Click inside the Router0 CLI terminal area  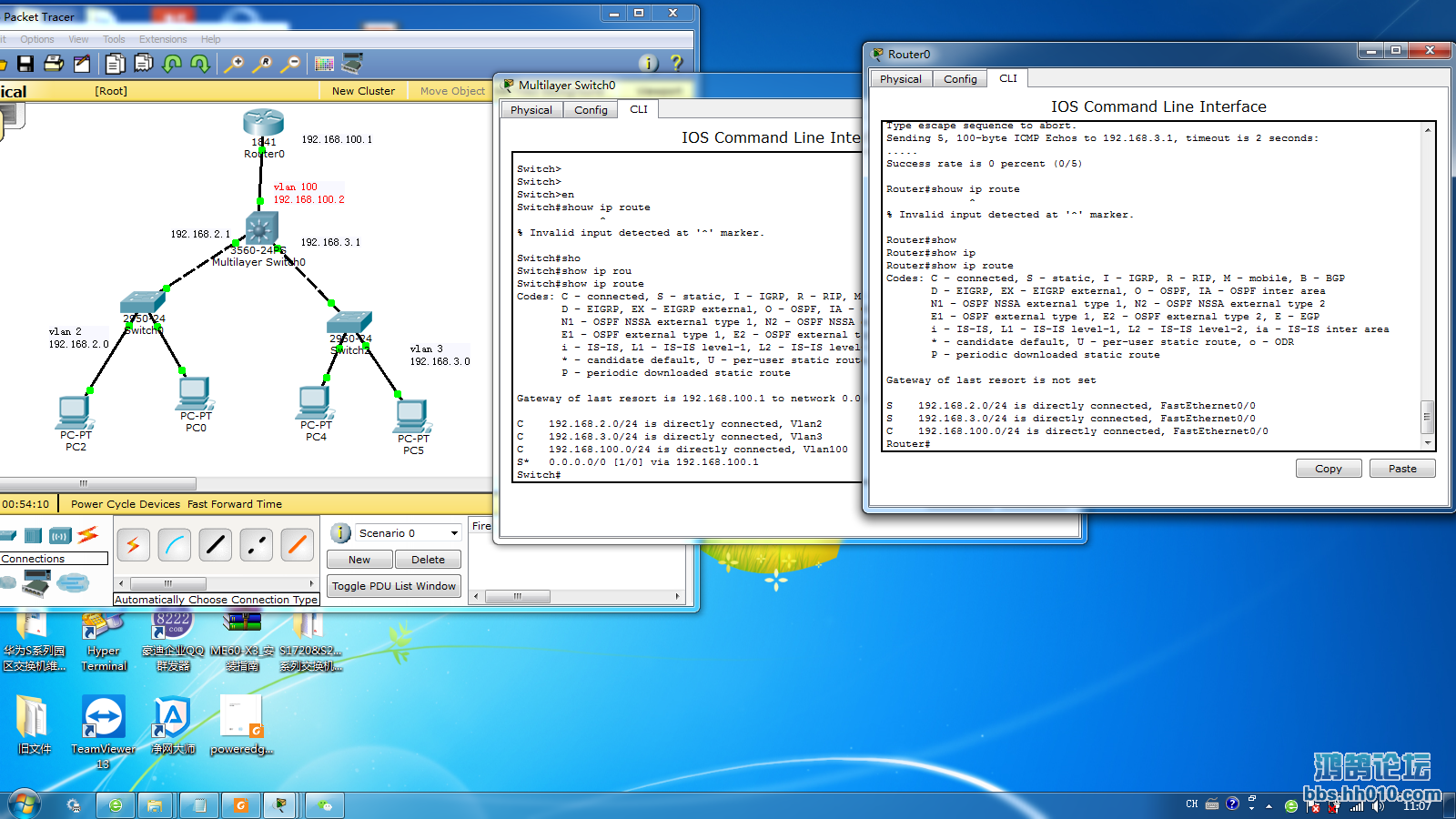tap(1151, 286)
